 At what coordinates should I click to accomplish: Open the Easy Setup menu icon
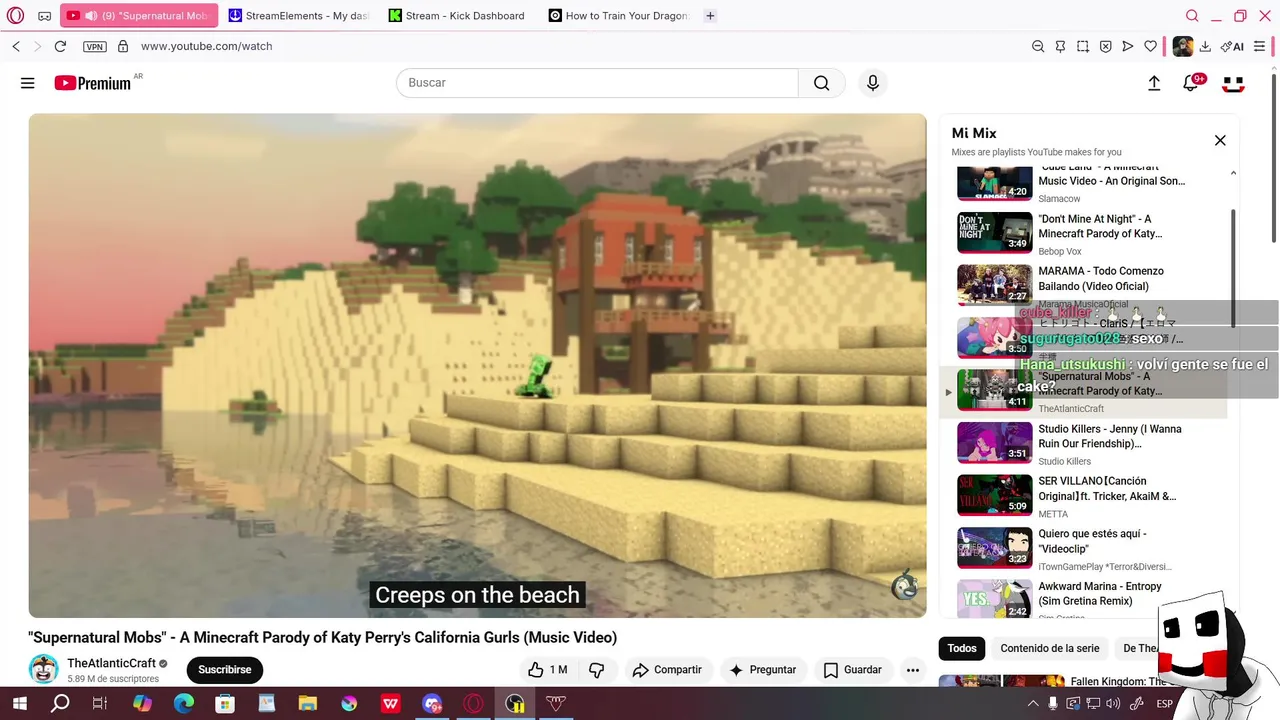point(1259,46)
